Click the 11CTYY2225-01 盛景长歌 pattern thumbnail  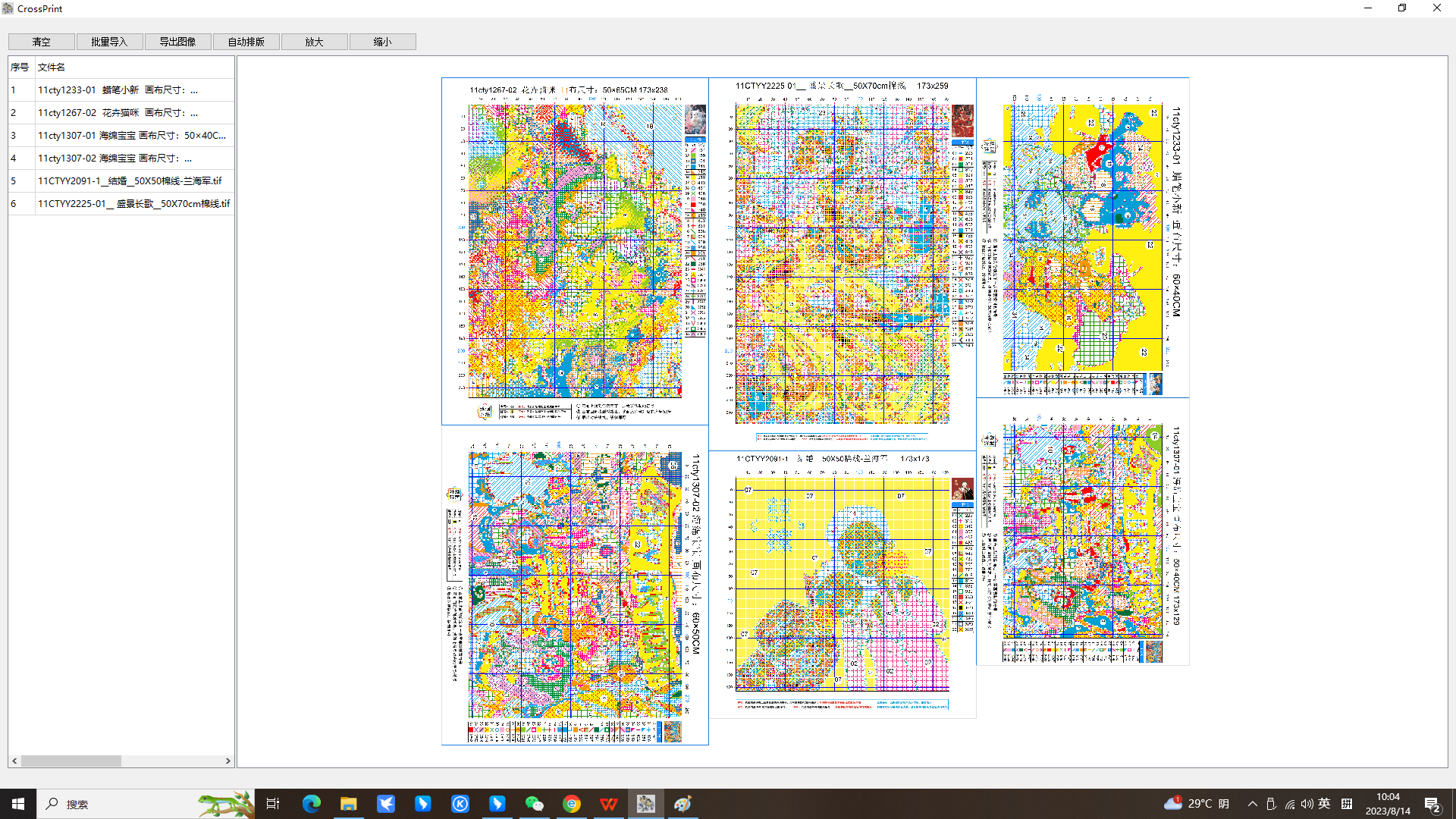point(843,264)
